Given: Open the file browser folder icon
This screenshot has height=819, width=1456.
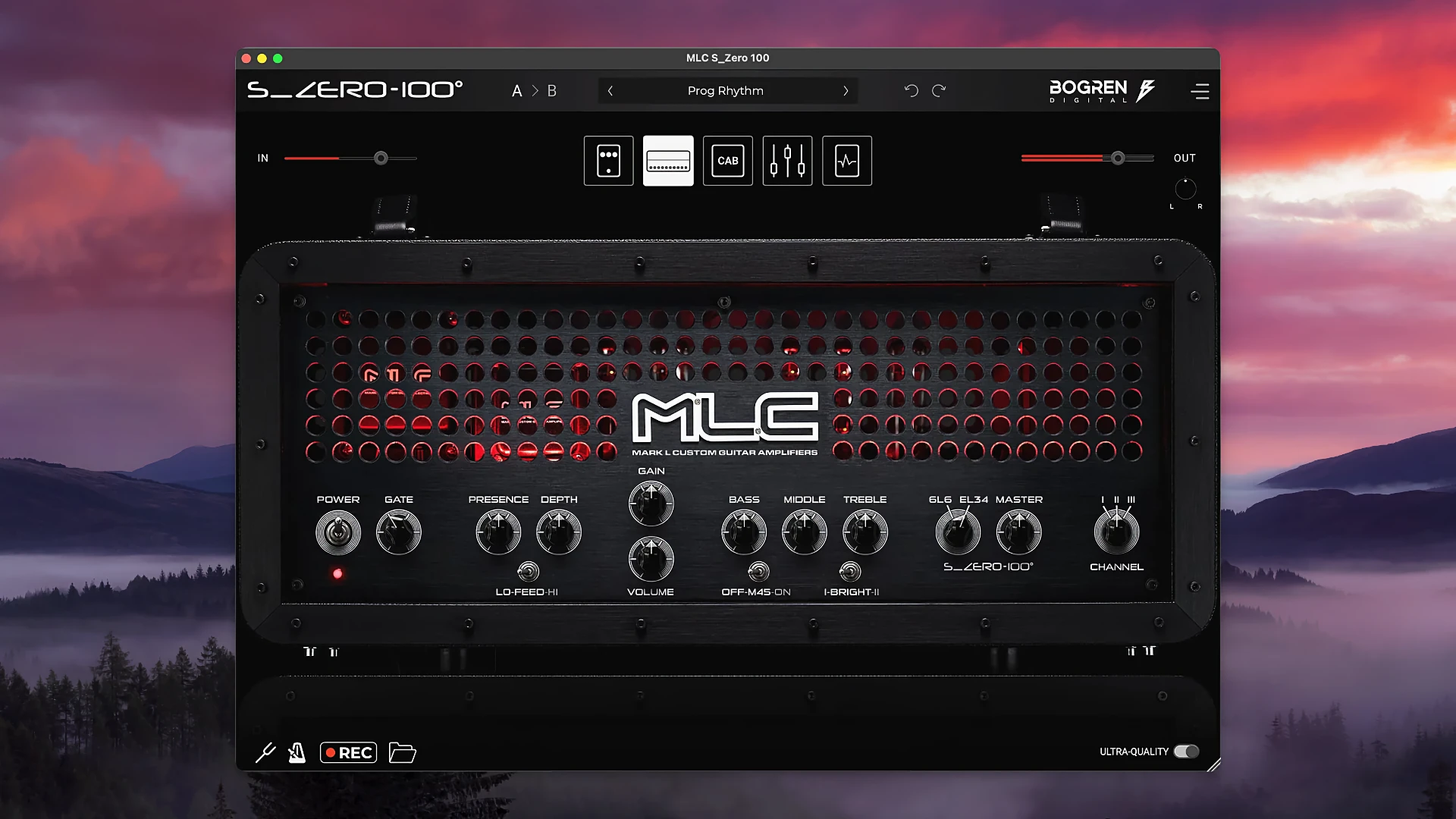Looking at the screenshot, I should pyautogui.click(x=402, y=752).
